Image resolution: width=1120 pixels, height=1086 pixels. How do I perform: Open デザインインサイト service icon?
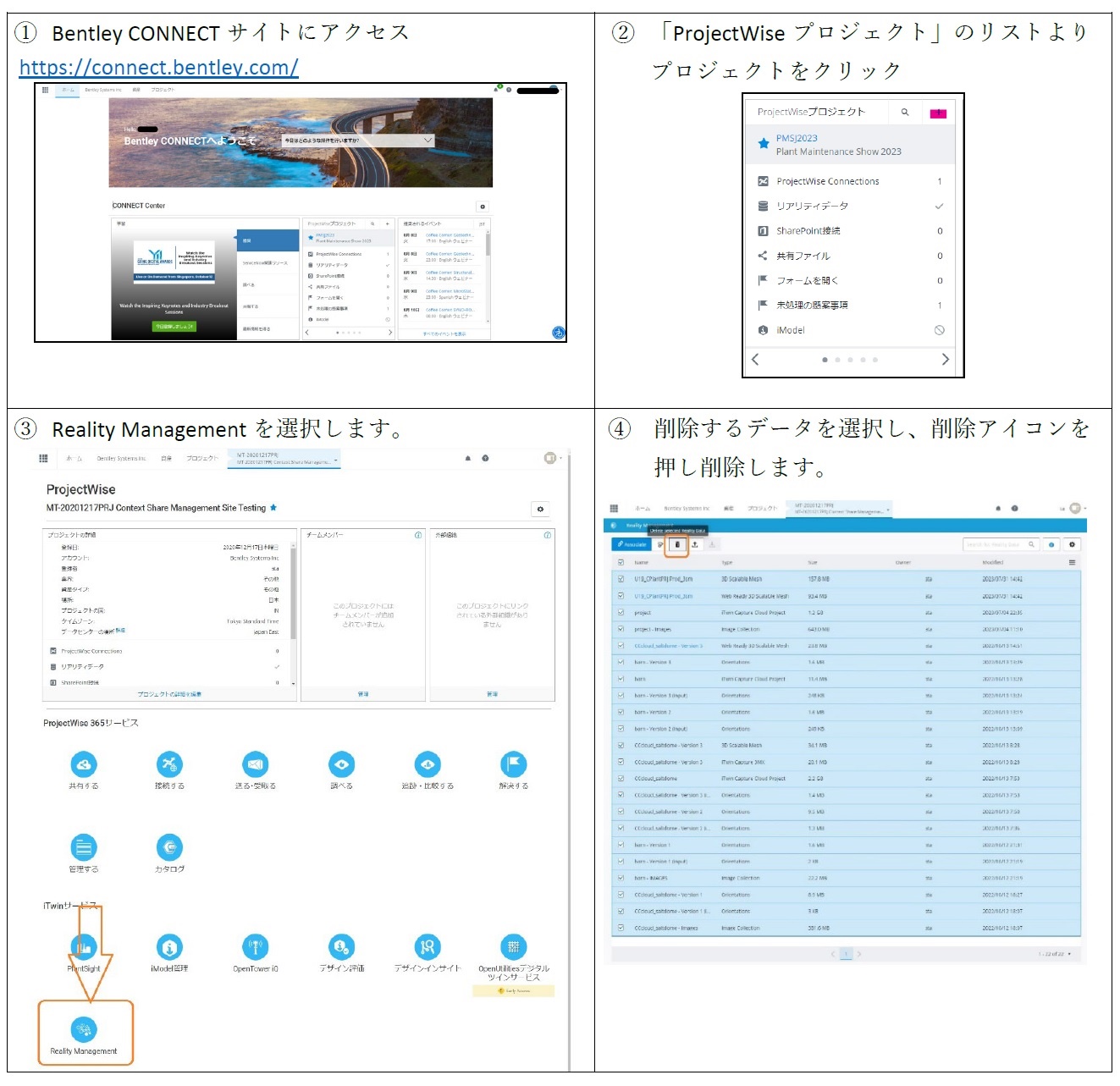coord(428,947)
